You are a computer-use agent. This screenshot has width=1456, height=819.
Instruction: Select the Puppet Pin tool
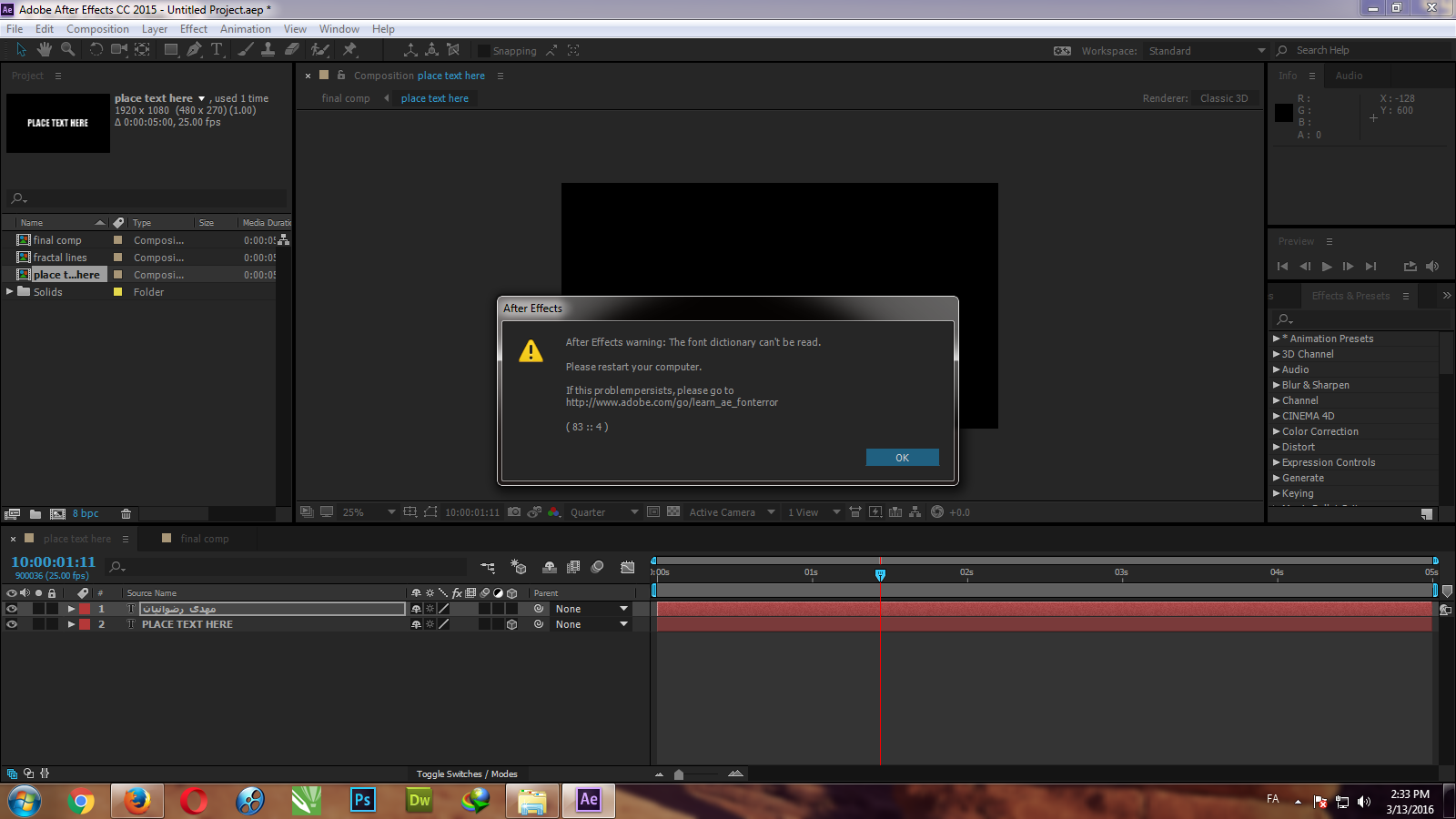pyautogui.click(x=349, y=50)
